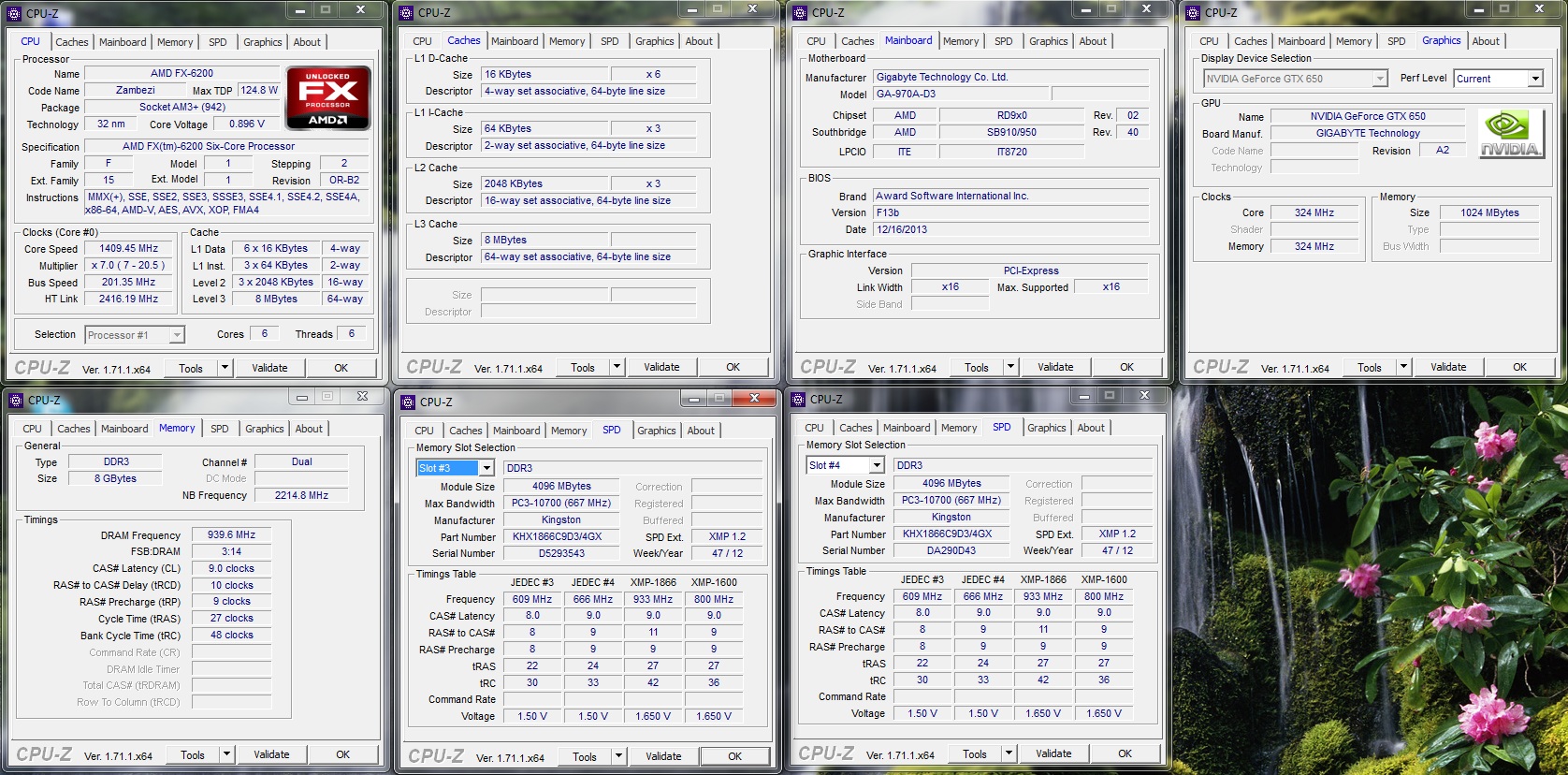
Task: Click the HT Link value 2416.19 MHz
Action: click(129, 300)
